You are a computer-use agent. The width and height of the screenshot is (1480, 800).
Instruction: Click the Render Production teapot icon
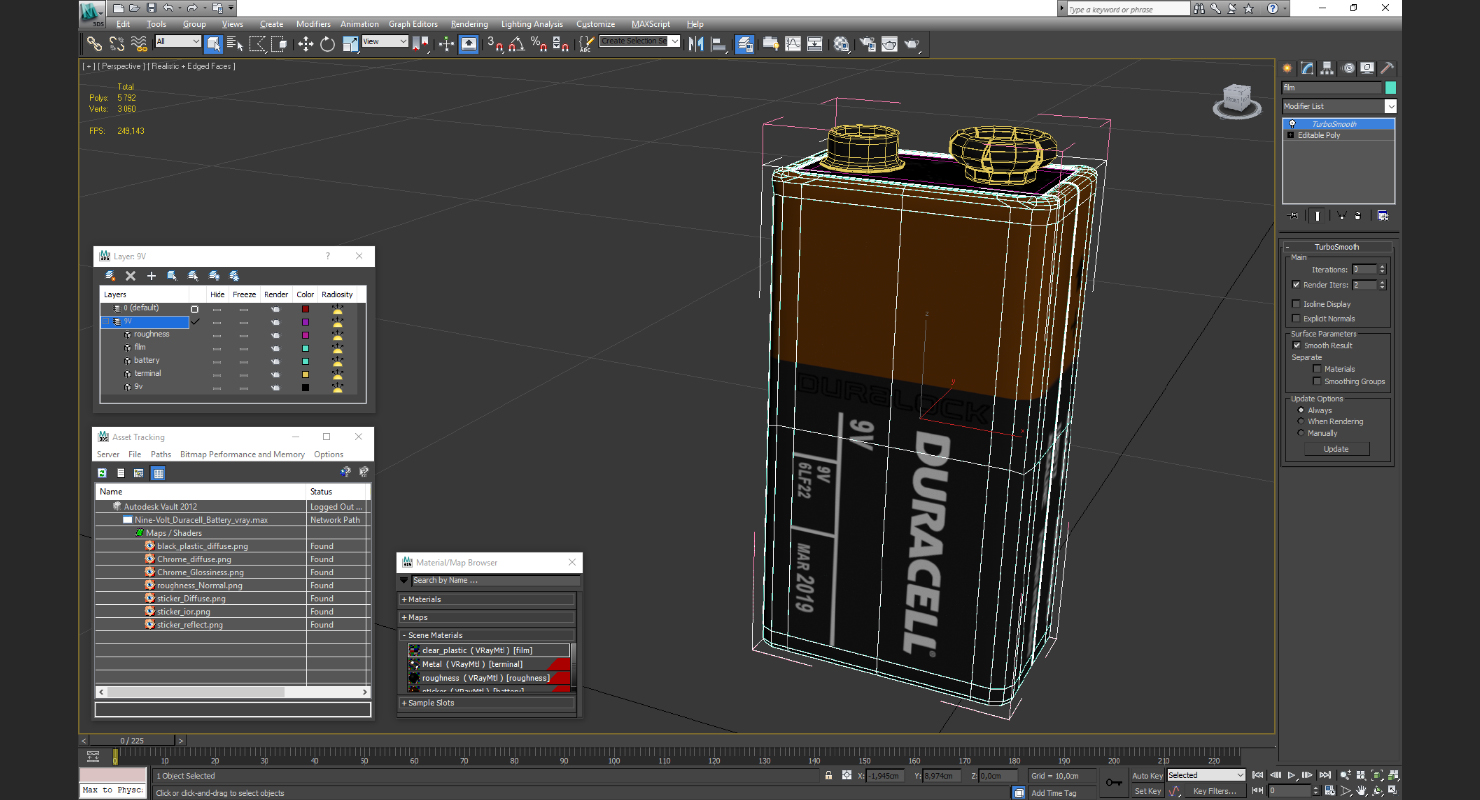coord(912,44)
